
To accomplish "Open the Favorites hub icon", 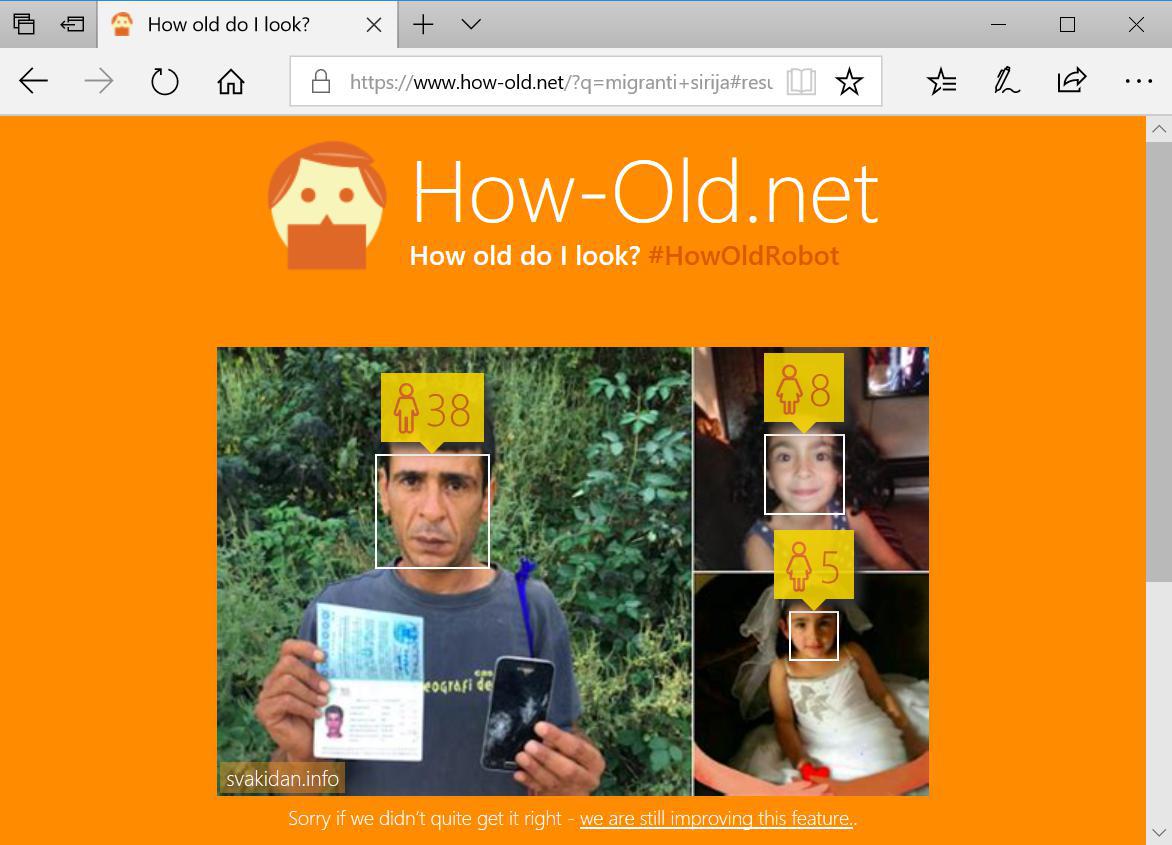I will click(x=941, y=81).
